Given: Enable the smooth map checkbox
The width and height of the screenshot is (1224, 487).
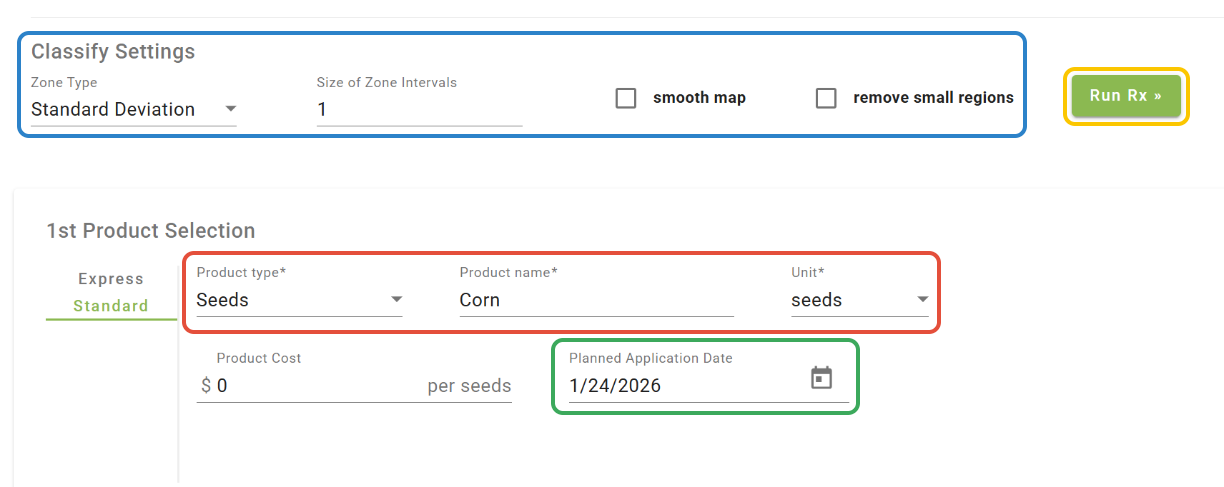Looking at the screenshot, I should pos(626,98).
